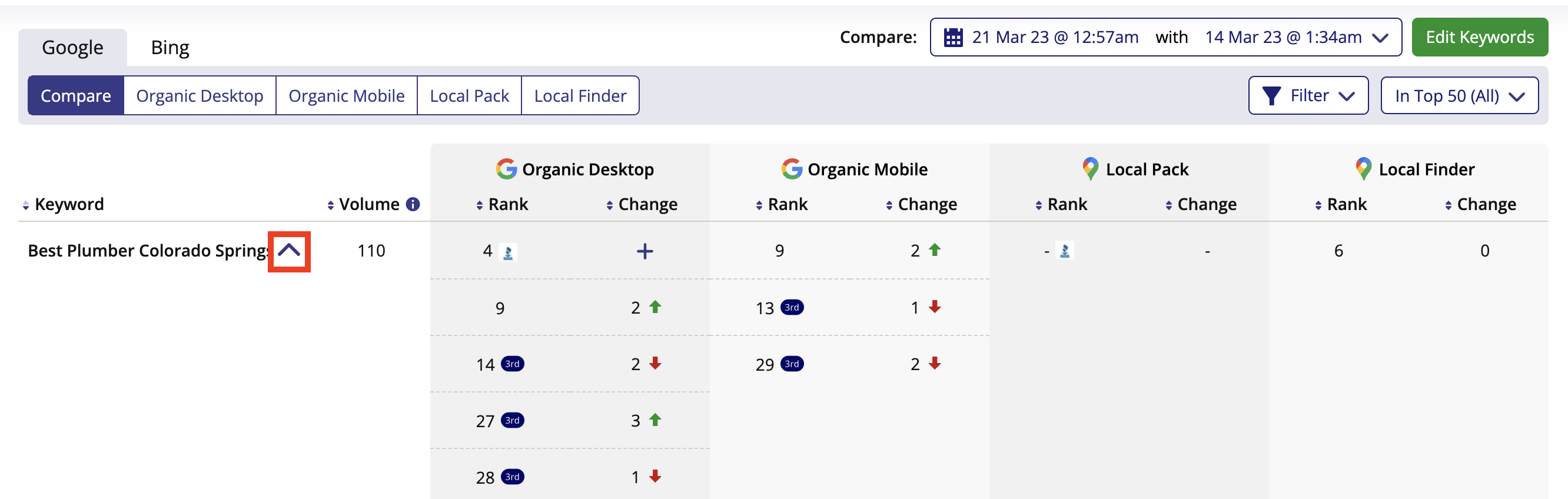
Task: Sort Organic Desktop by Rank
Action: 502,204
